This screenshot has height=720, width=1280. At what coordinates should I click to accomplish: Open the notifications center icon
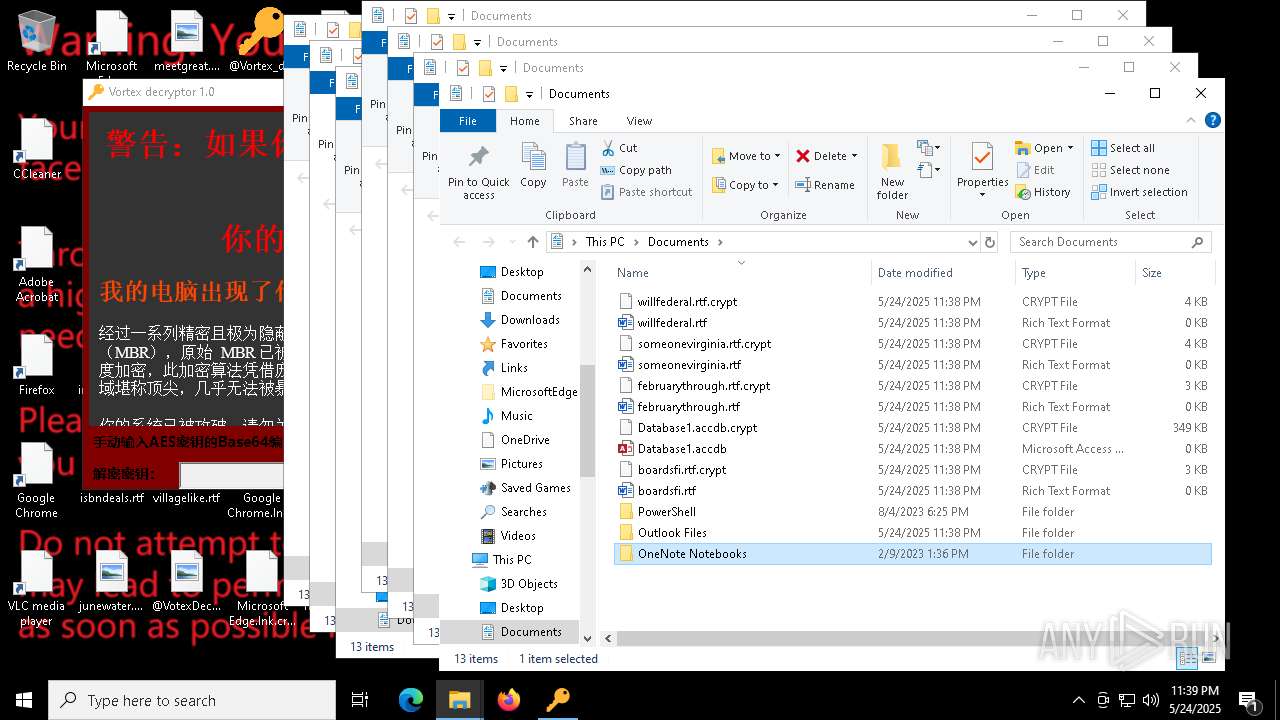pos(1248,700)
